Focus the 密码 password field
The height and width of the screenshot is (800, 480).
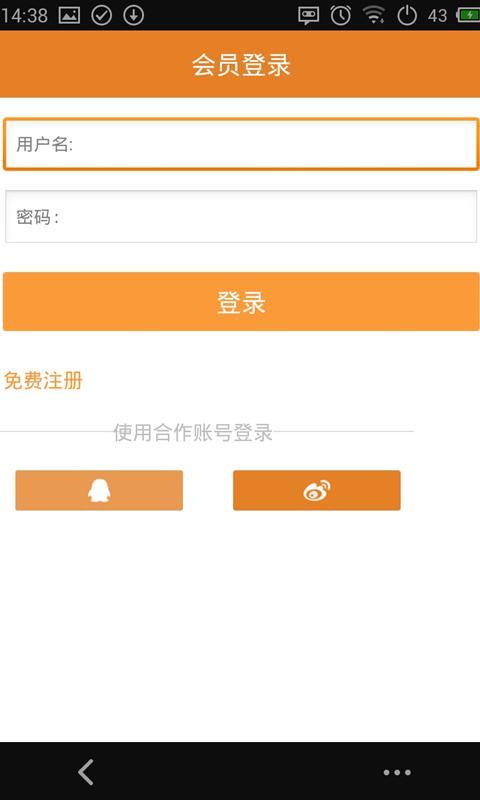coord(241,216)
